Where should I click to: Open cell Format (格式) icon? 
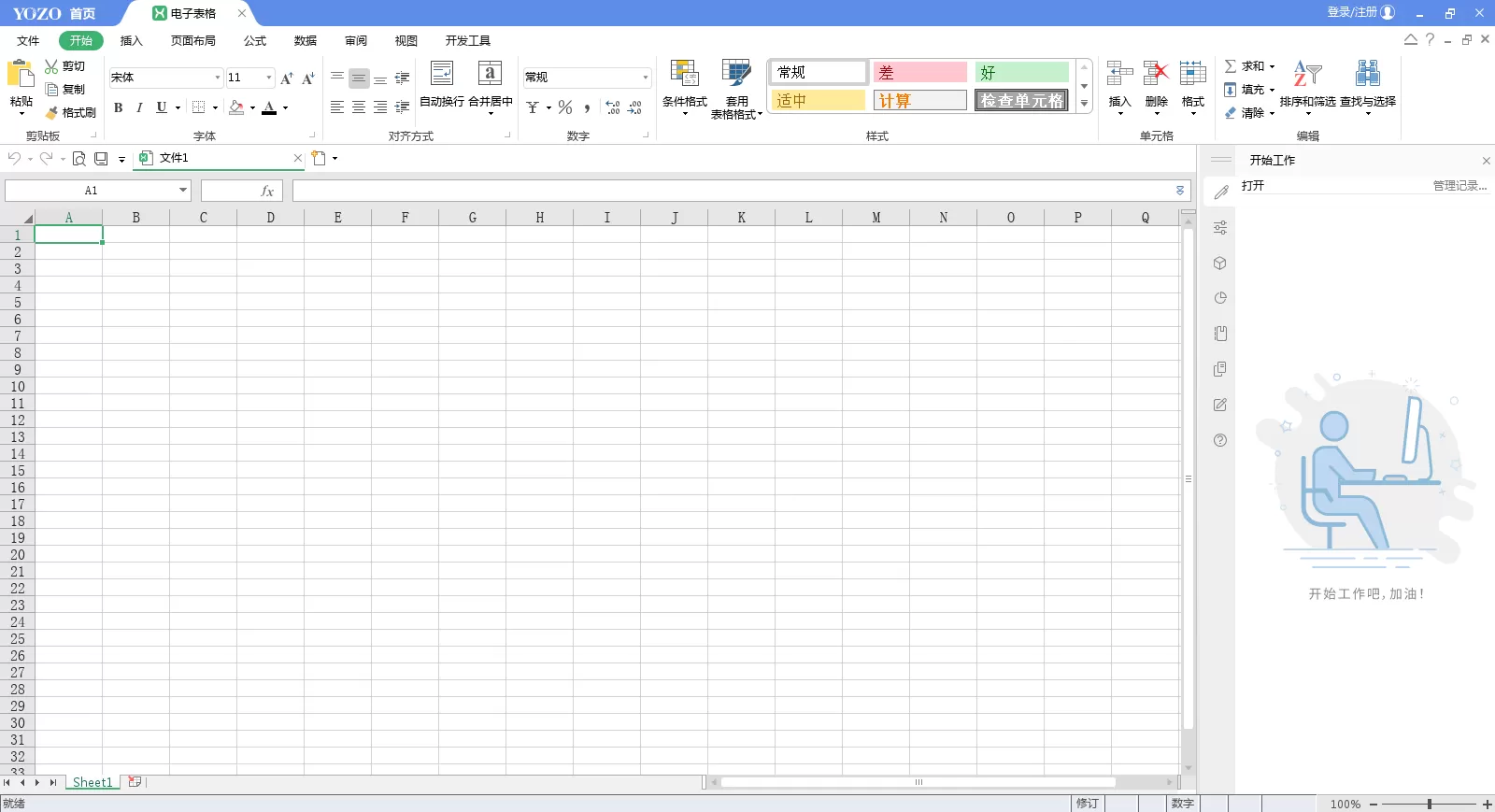(x=1193, y=74)
